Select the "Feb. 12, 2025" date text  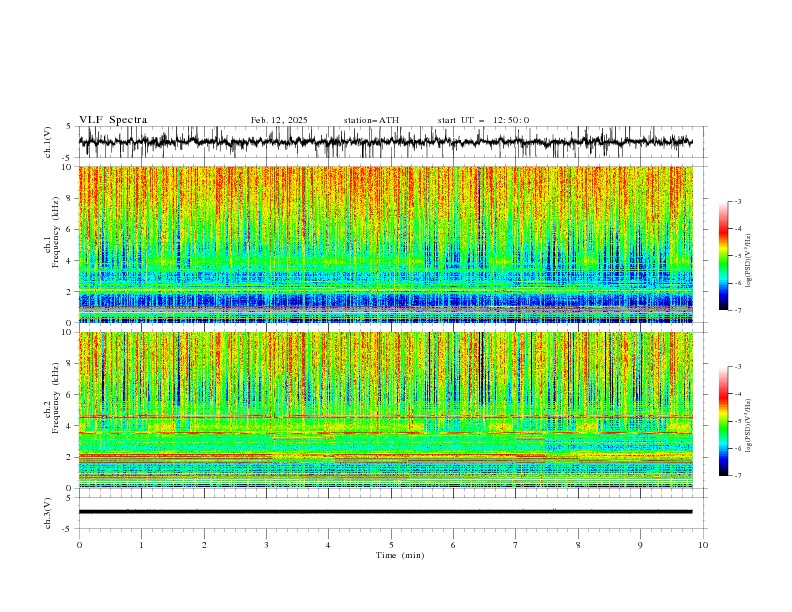(x=279, y=120)
